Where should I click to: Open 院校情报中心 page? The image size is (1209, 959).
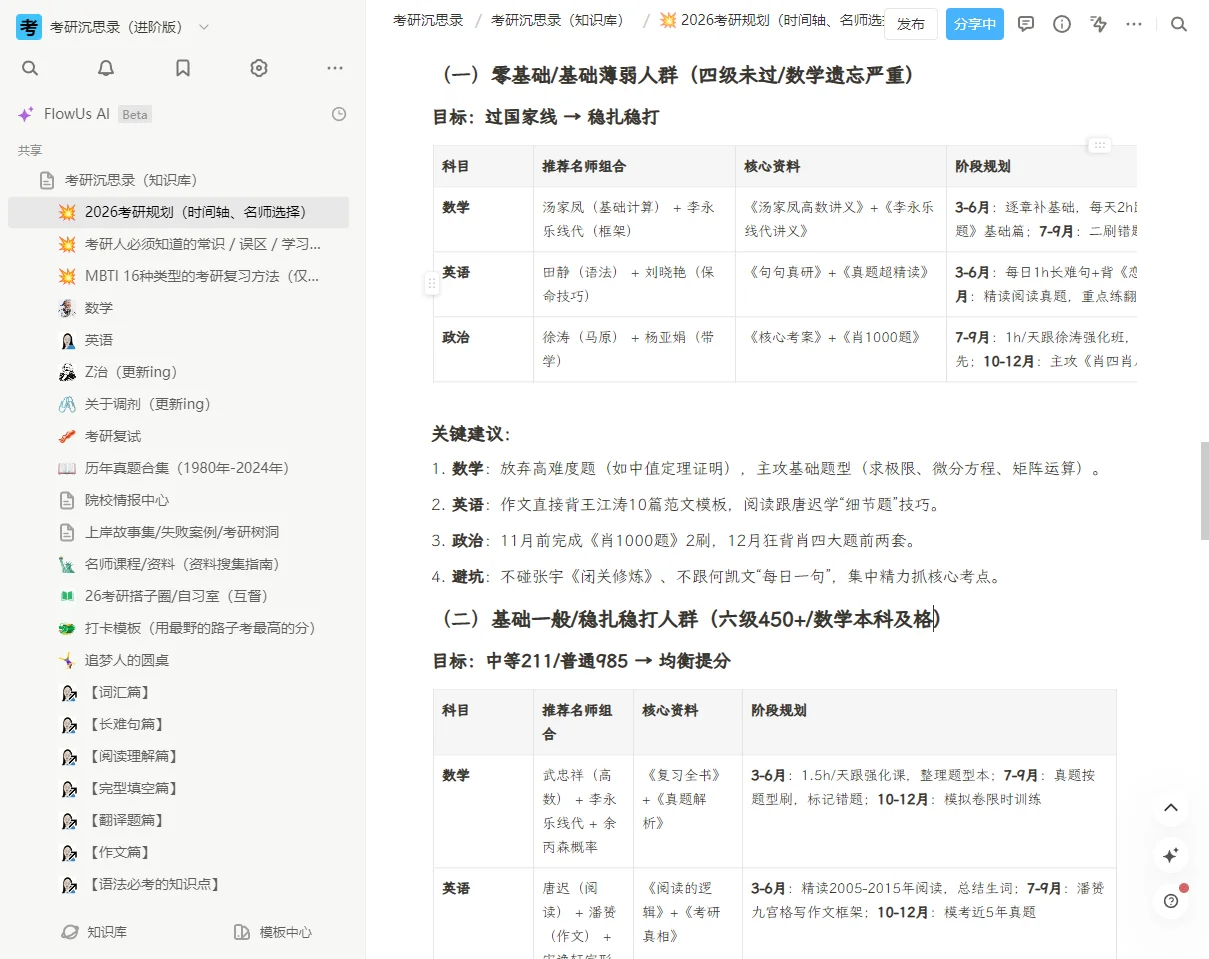pyautogui.click(x=178, y=500)
